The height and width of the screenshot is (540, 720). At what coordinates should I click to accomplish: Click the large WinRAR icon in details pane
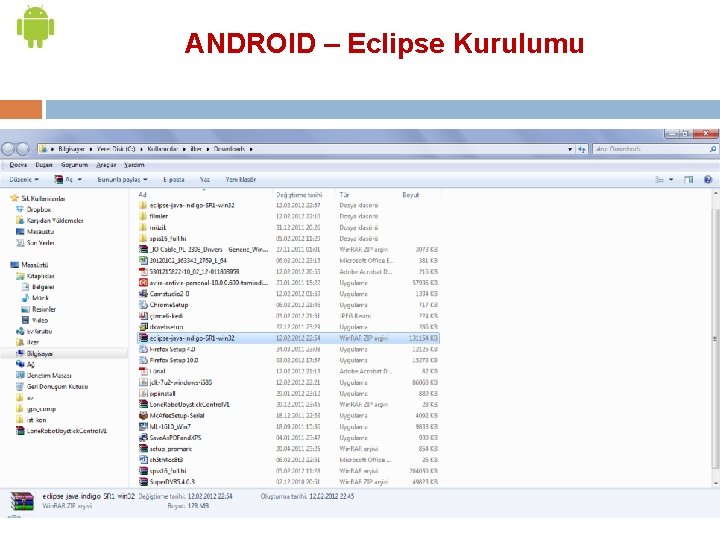(22, 501)
